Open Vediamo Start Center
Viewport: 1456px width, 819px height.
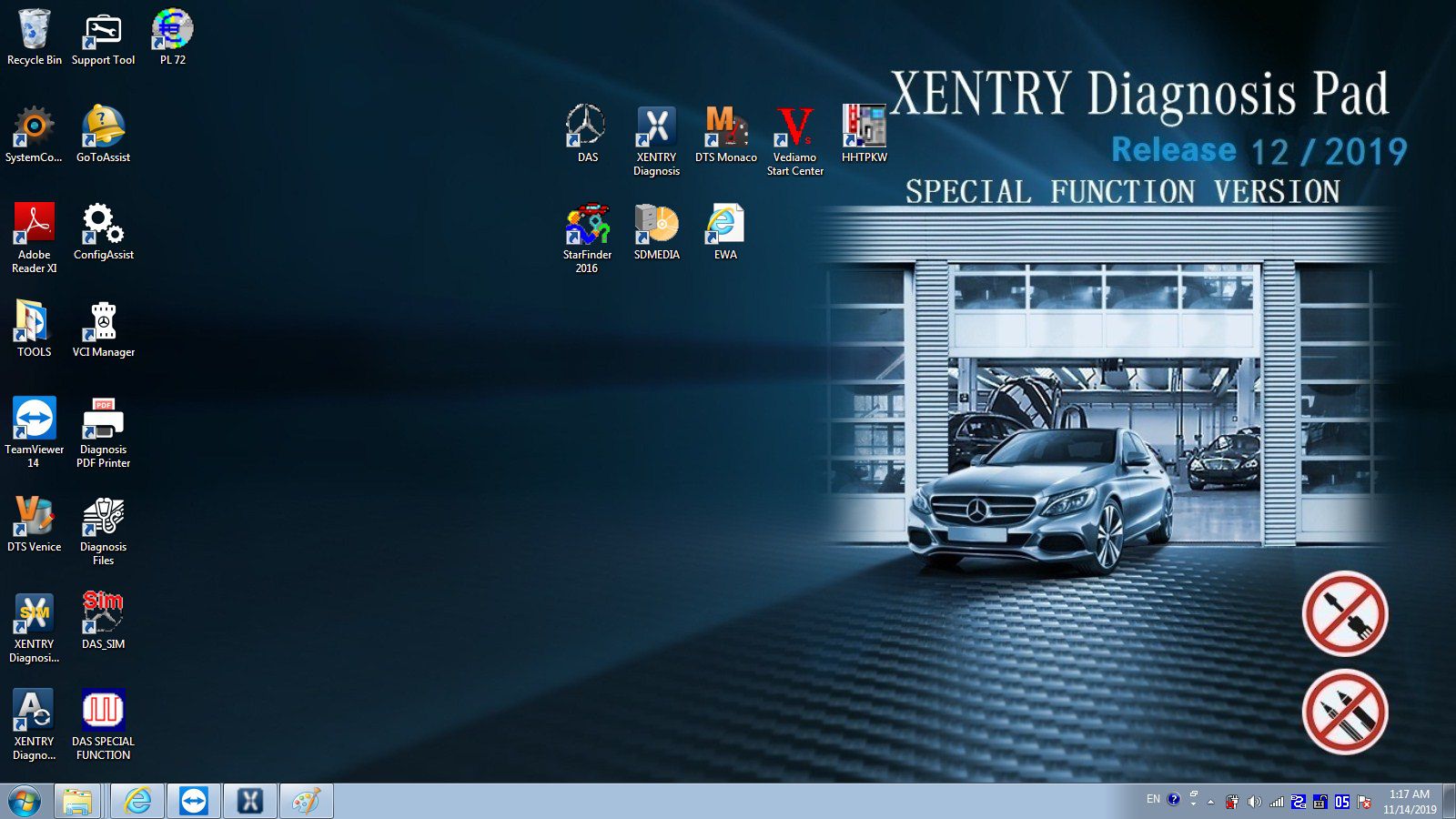click(794, 141)
